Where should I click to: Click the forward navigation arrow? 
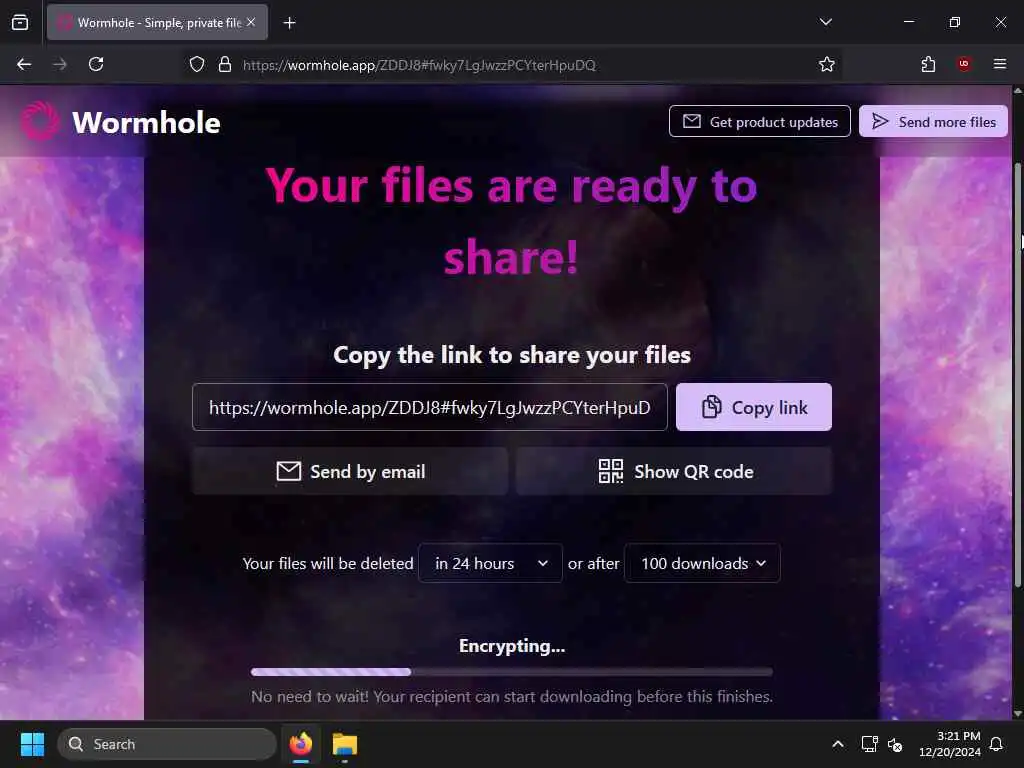pyautogui.click(x=60, y=64)
